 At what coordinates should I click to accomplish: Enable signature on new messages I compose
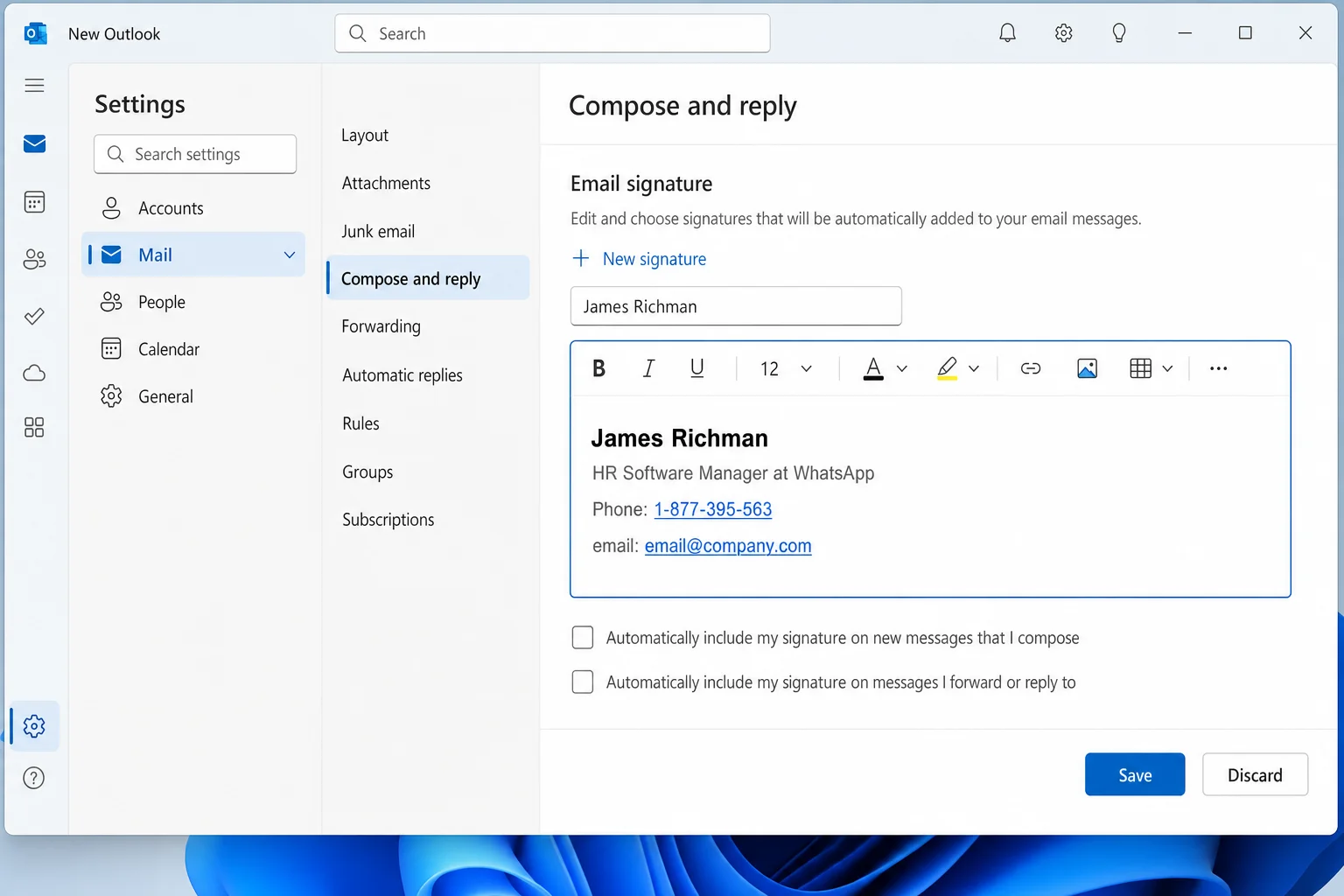coord(583,637)
